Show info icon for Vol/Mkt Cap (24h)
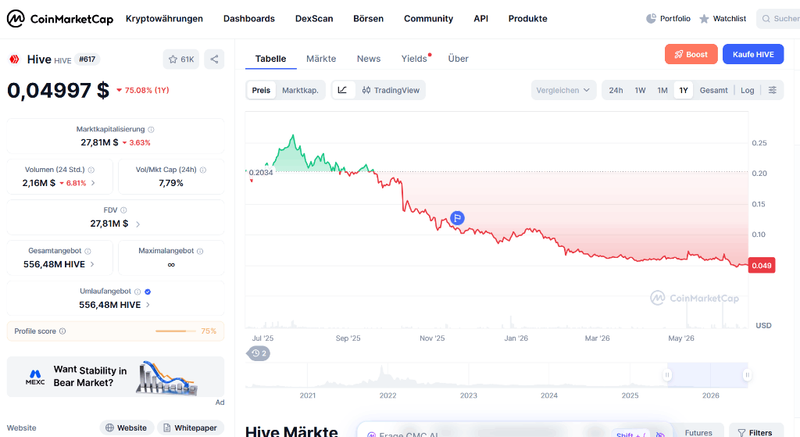 pyautogui.click(x=203, y=170)
